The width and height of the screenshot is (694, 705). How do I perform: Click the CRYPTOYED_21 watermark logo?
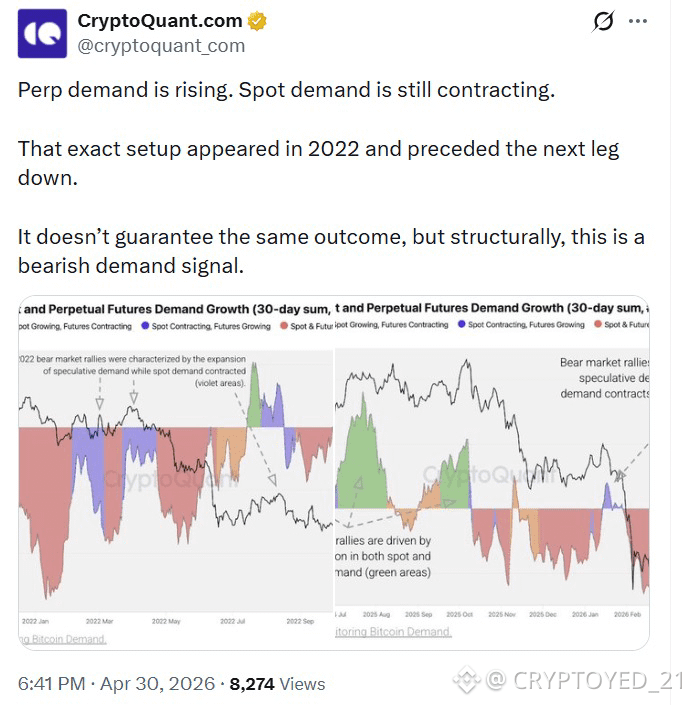[467, 679]
